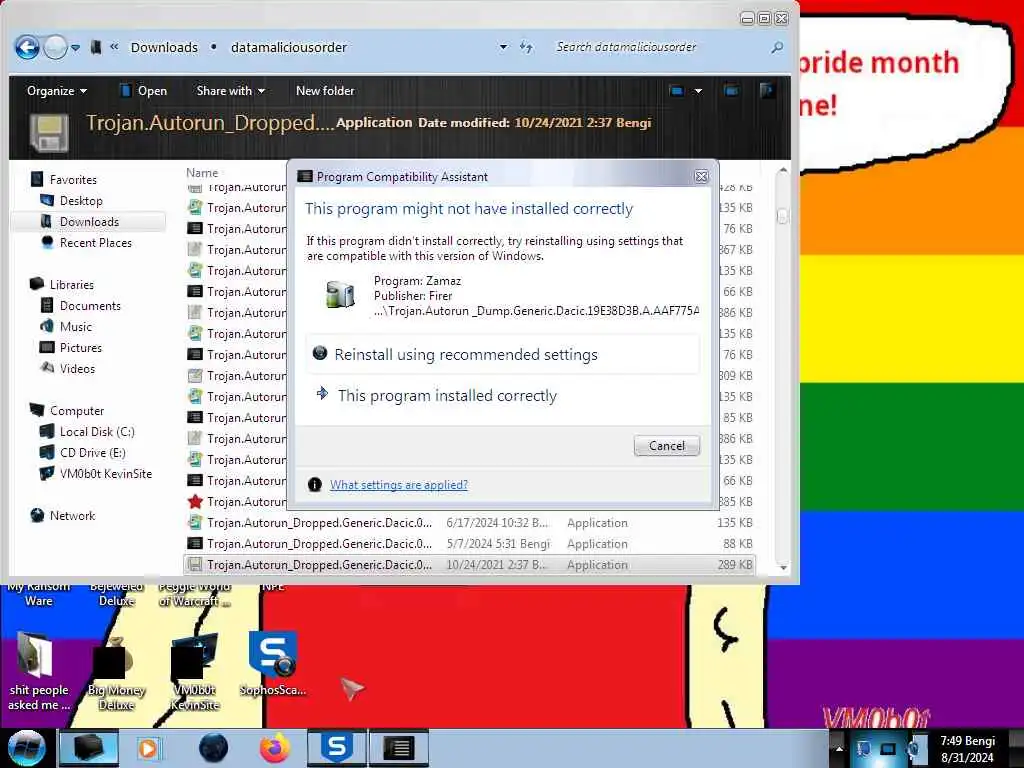Click the taskbar clock showing 7:49
Image resolution: width=1024 pixels, height=768 pixels.
click(x=967, y=749)
